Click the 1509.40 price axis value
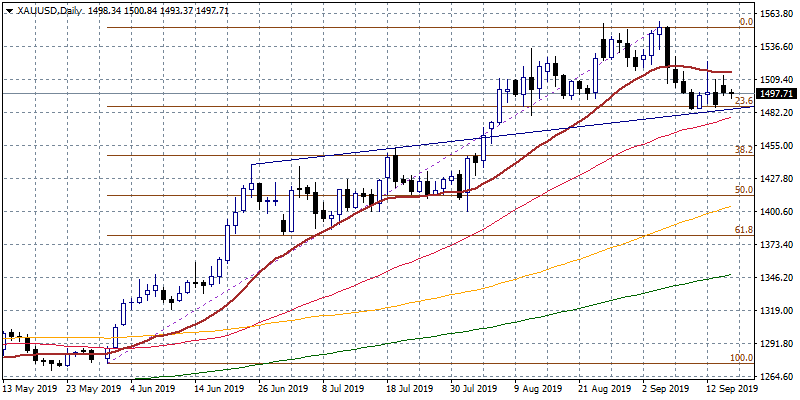This screenshot has height=400, width=800. tap(777, 80)
